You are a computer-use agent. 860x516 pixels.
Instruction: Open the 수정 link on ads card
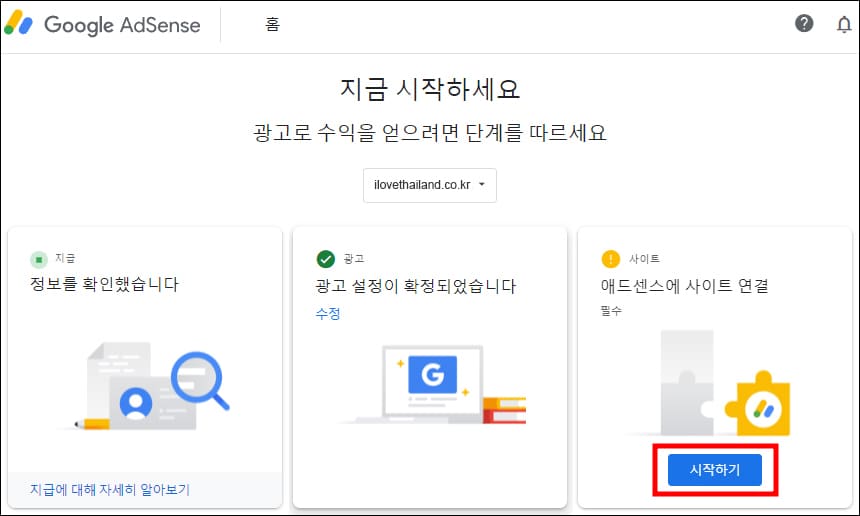click(x=328, y=314)
